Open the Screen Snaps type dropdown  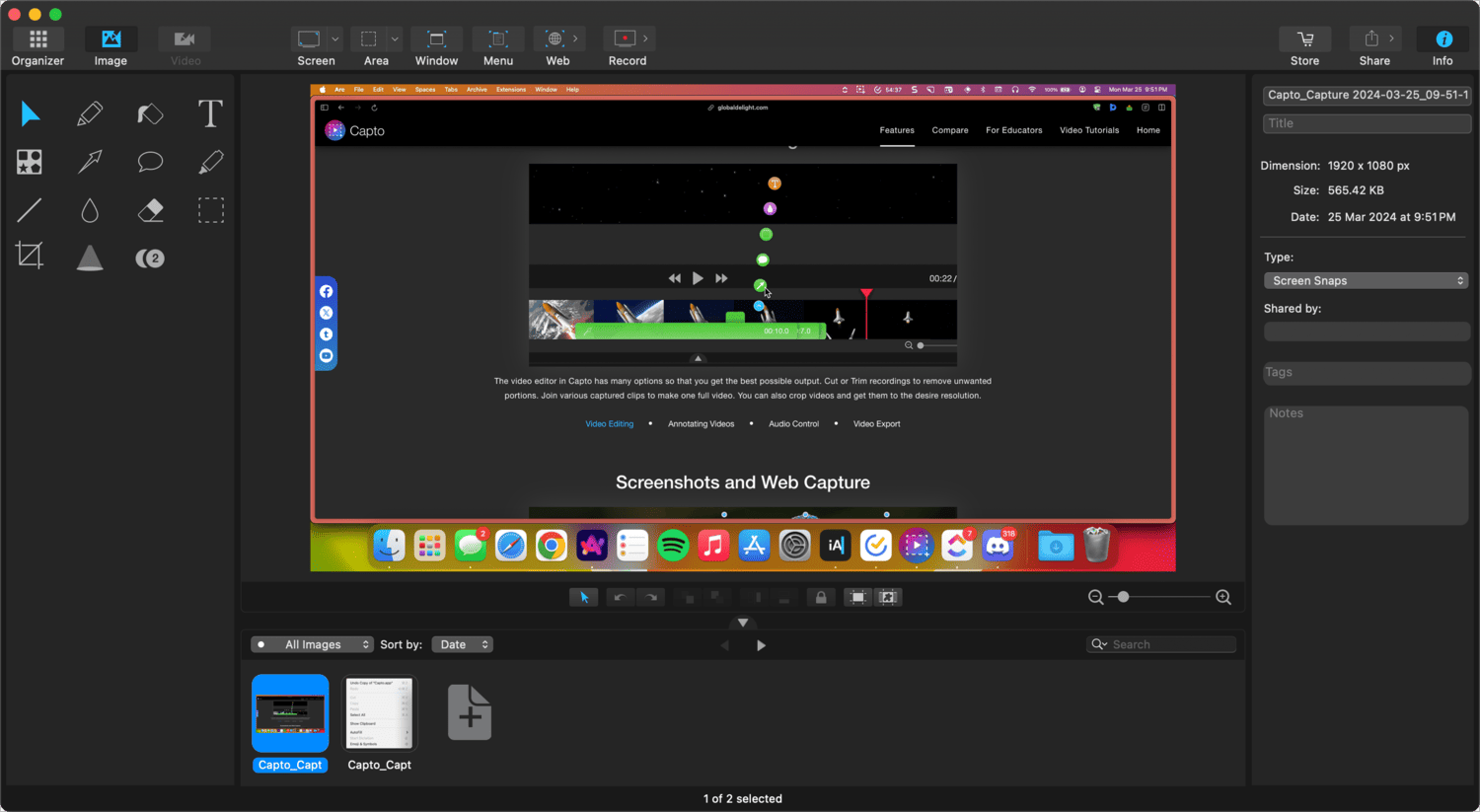point(1366,280)
